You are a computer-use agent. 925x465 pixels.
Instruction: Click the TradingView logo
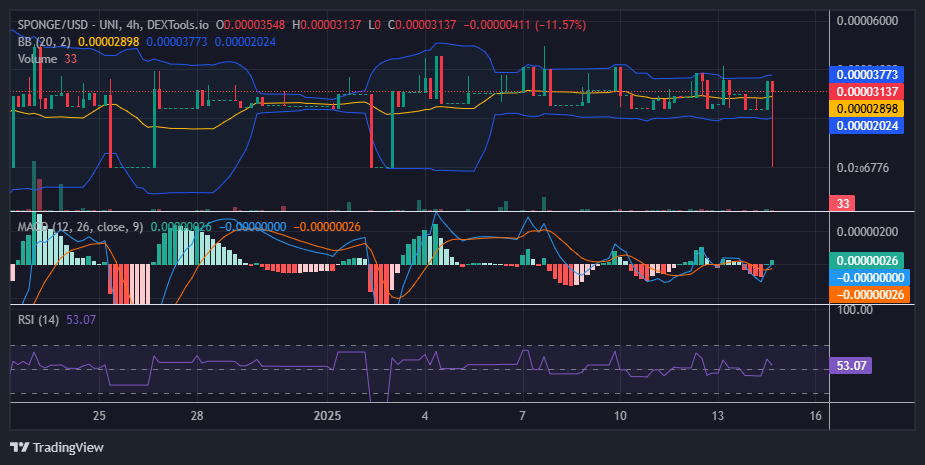57,447
